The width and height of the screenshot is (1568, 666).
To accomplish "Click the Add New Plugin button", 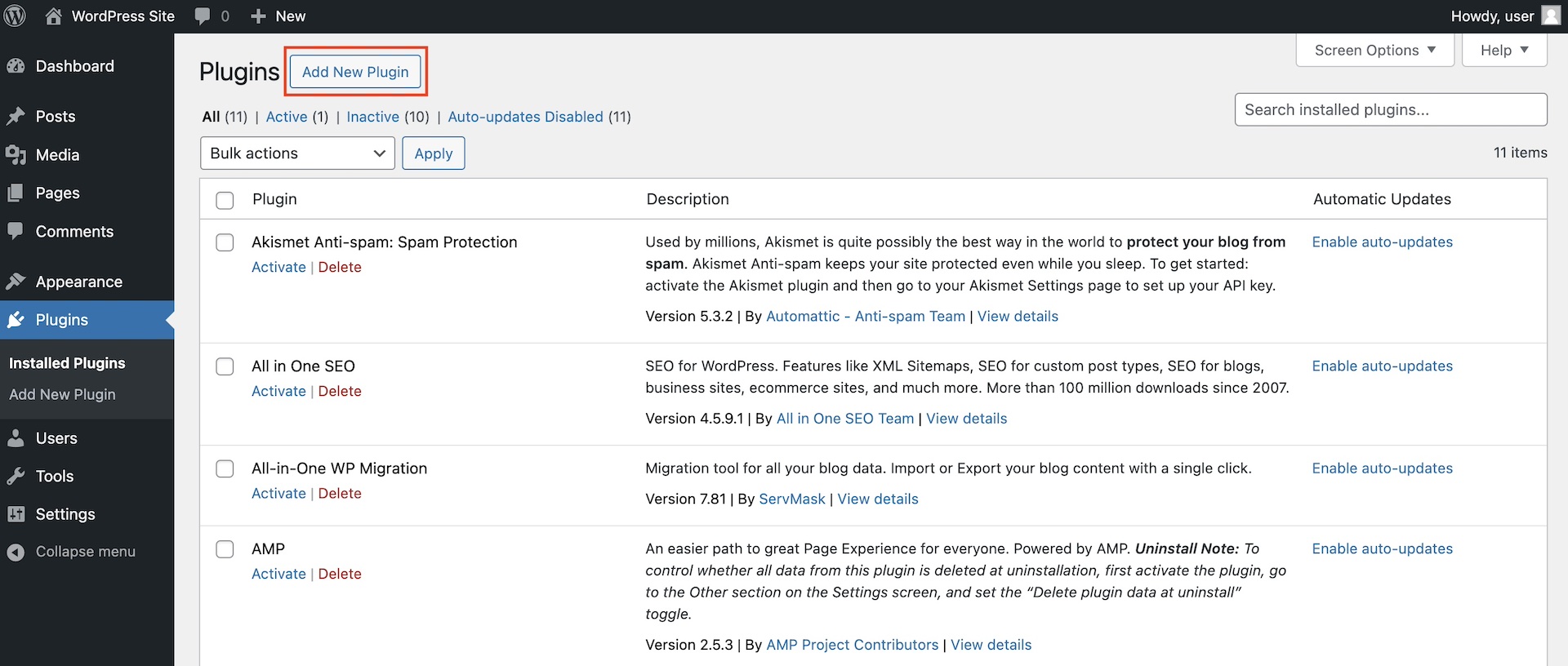I will click(x=355, y=72).
